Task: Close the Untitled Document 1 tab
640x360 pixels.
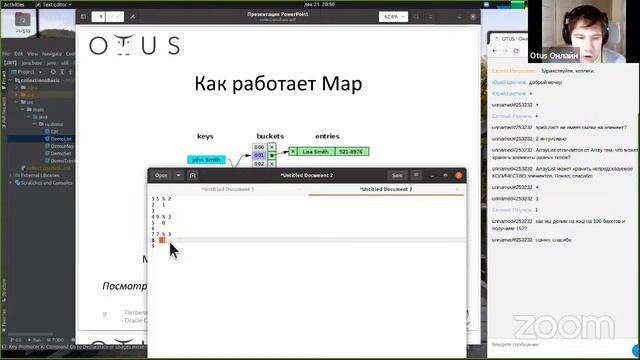Action: click(299, 189)
